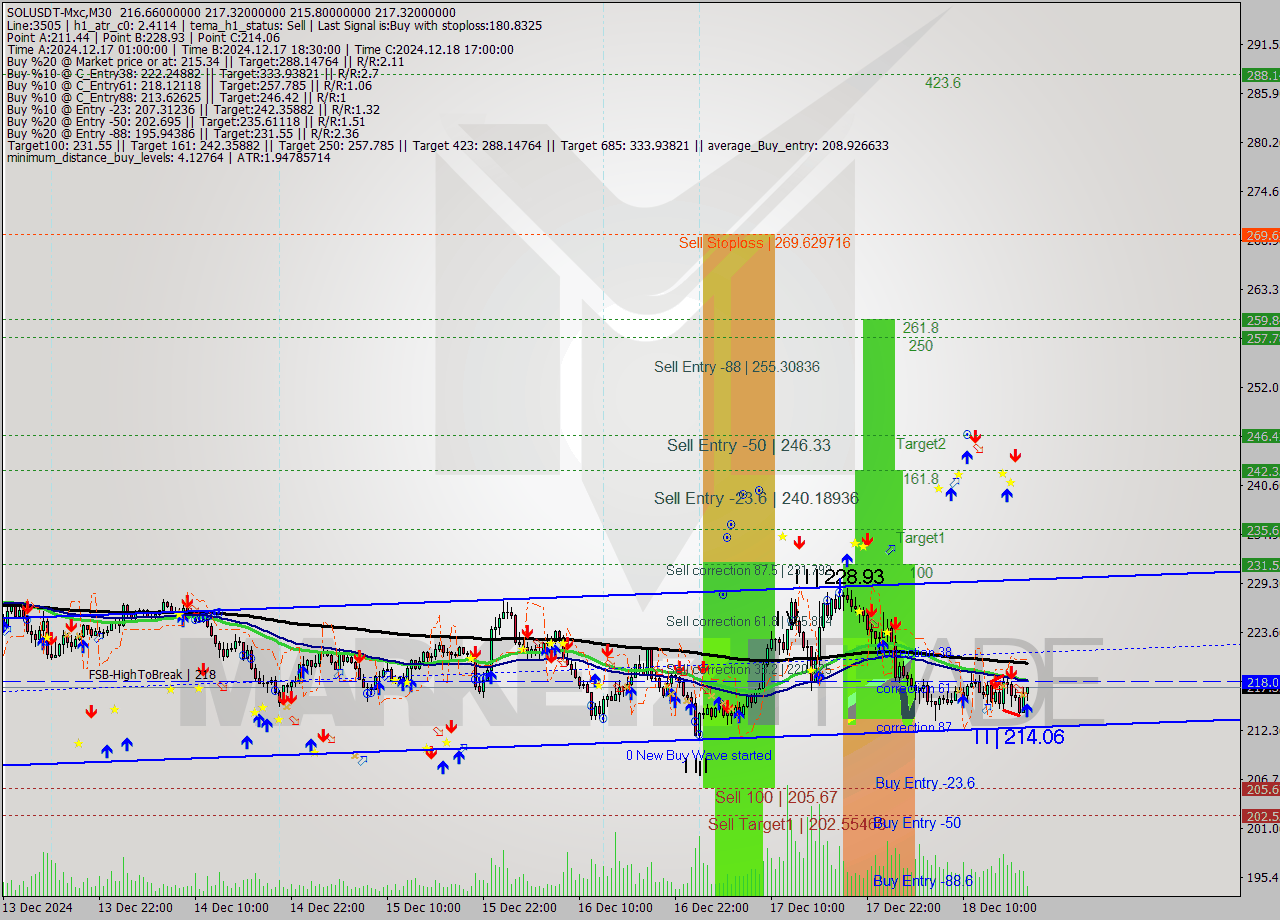Click the 214.06 low point label
This screenshot has width=1280, height=920.
tap(1018, 737)
